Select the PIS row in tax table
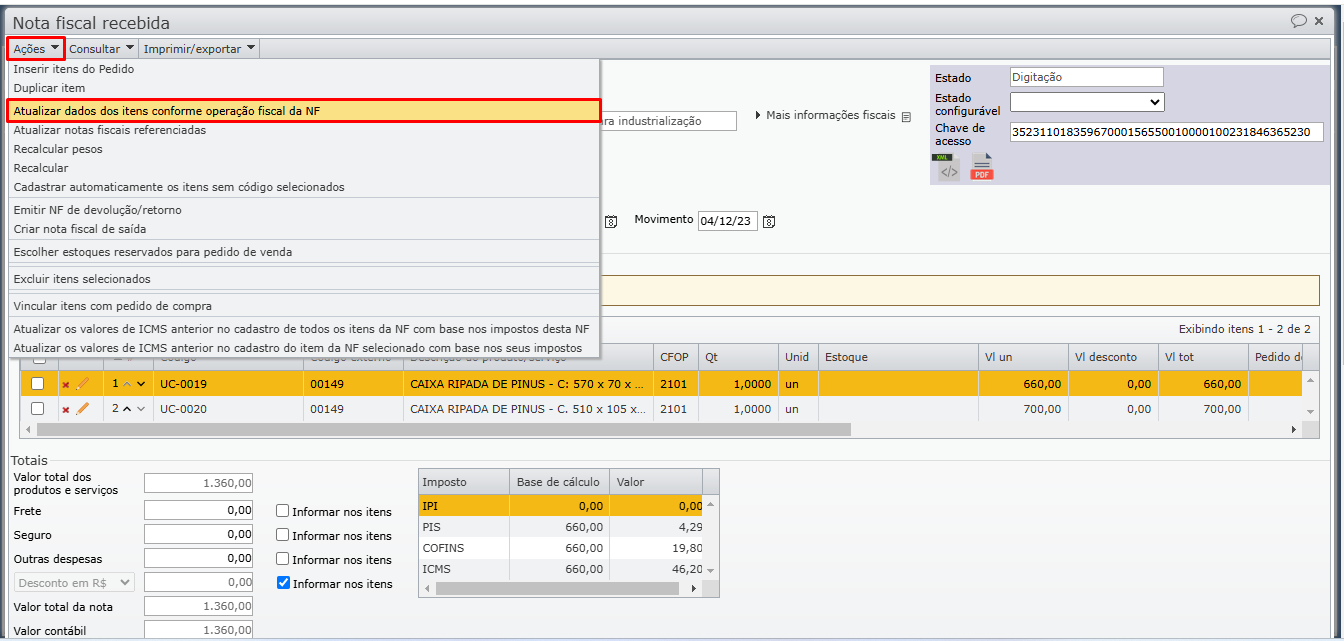This screenshot has height=641, width=1344. [x=561, y=527]
